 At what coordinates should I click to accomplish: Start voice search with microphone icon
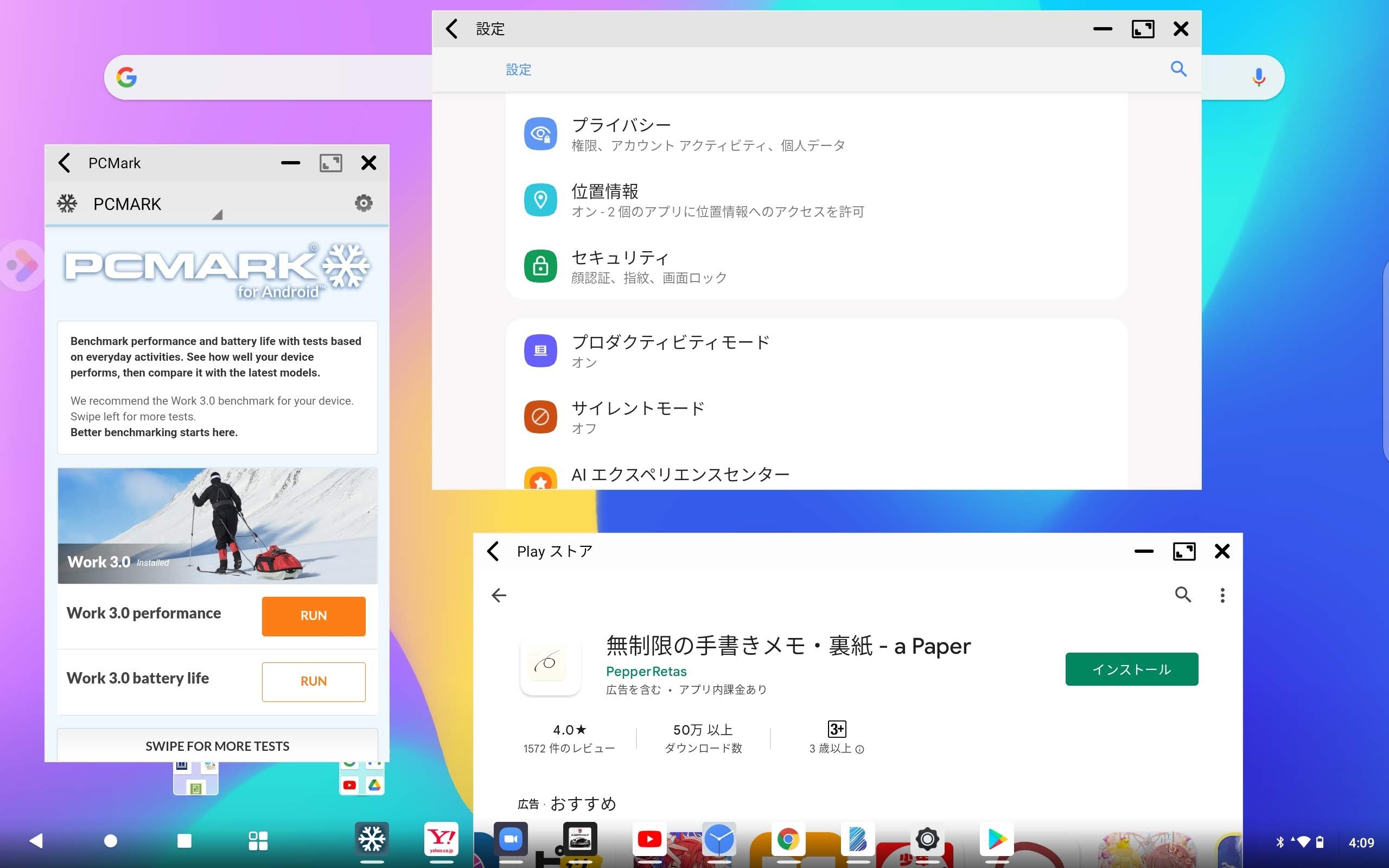(x=1258, y=77)
